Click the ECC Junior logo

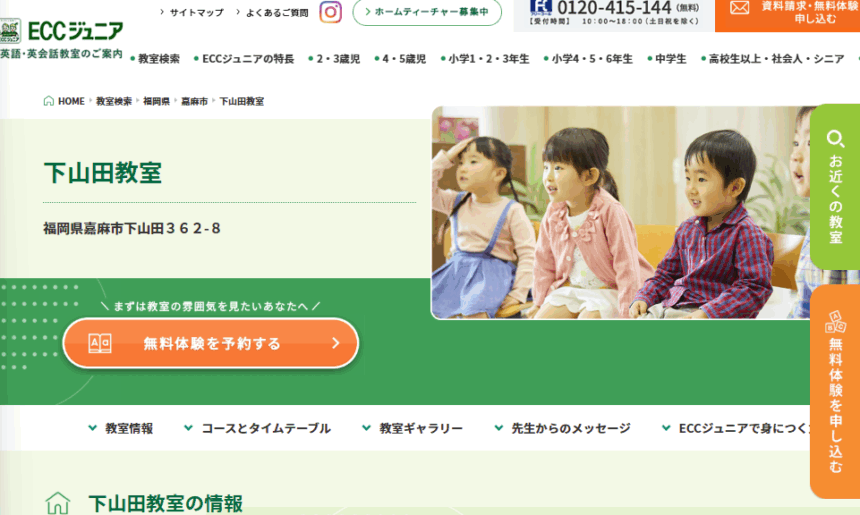[x=61, y=31]
